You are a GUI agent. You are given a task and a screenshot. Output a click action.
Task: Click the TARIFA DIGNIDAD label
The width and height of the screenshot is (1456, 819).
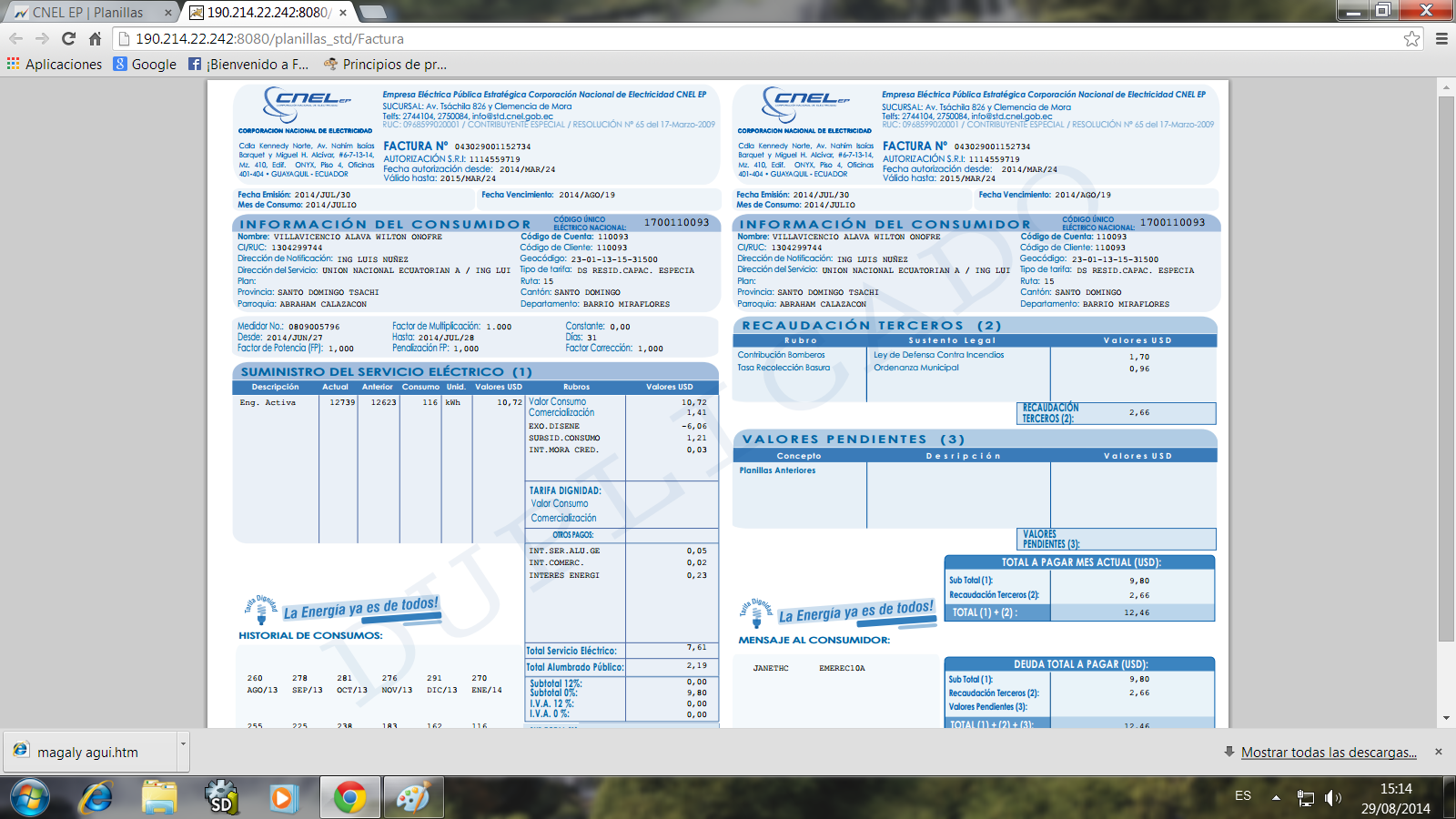[565, 490]
